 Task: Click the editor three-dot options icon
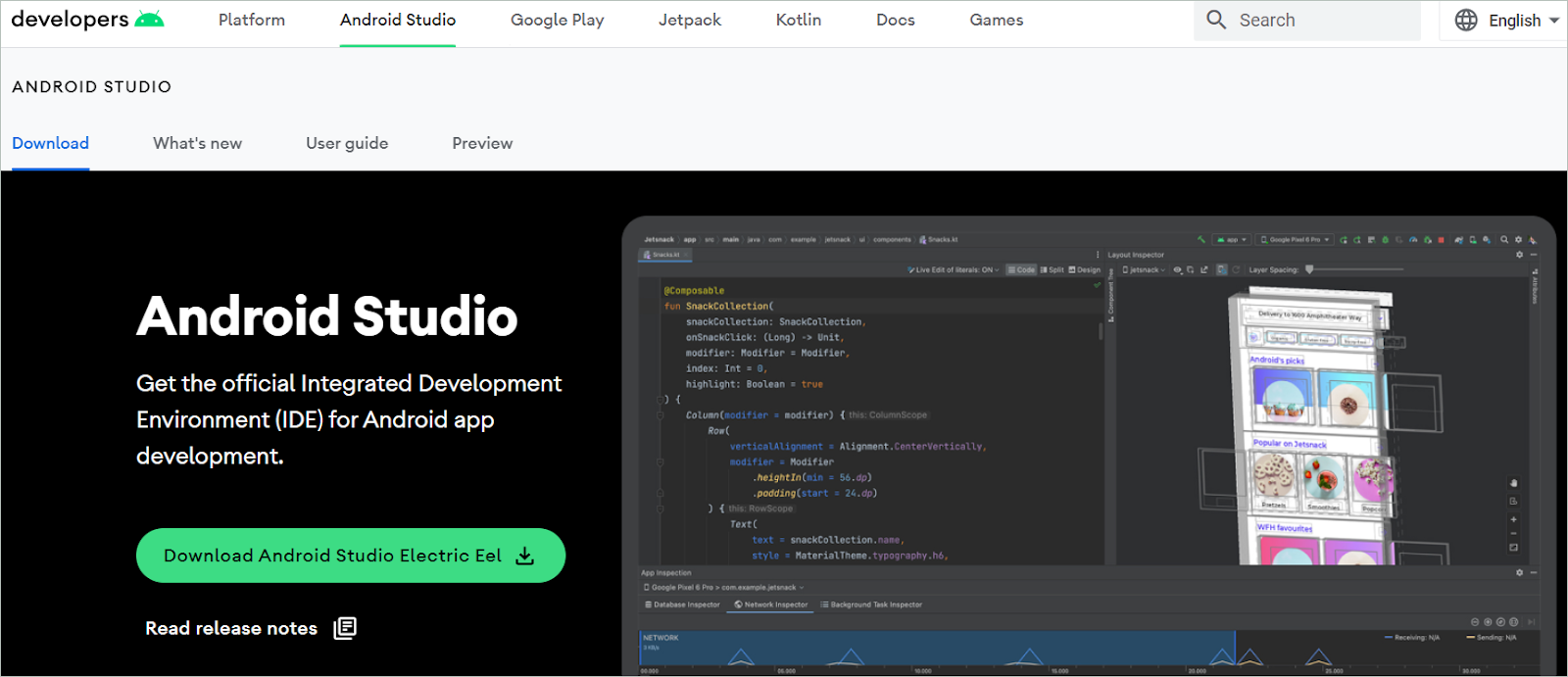[x=1097, y=255]
